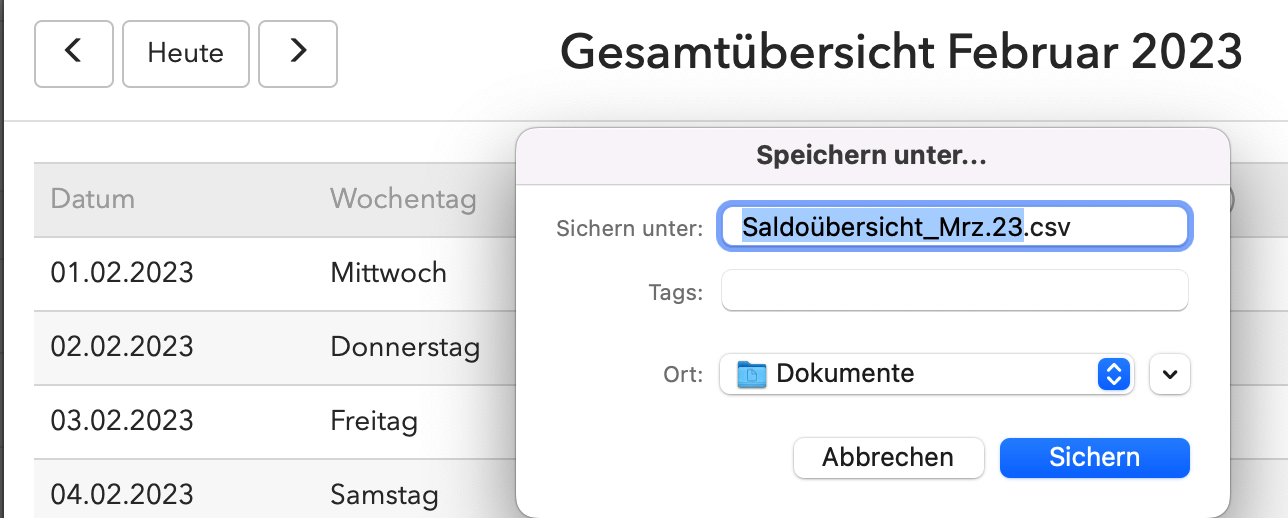This screenshot has height=518, width=1288.
Task: Go to previous month with left arrow
Action: [x=75, y=53]
